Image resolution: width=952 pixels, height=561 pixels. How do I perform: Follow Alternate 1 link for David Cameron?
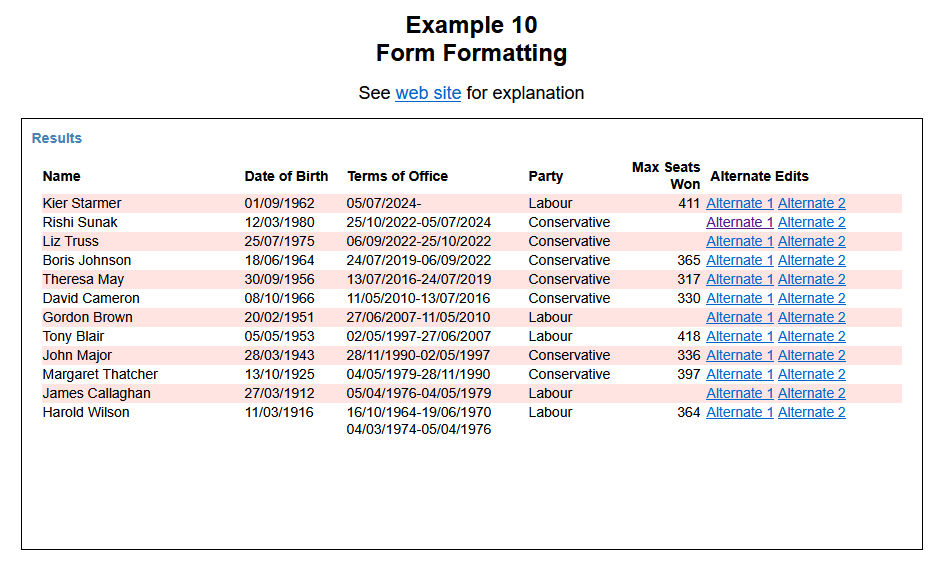tap(739, 298)
